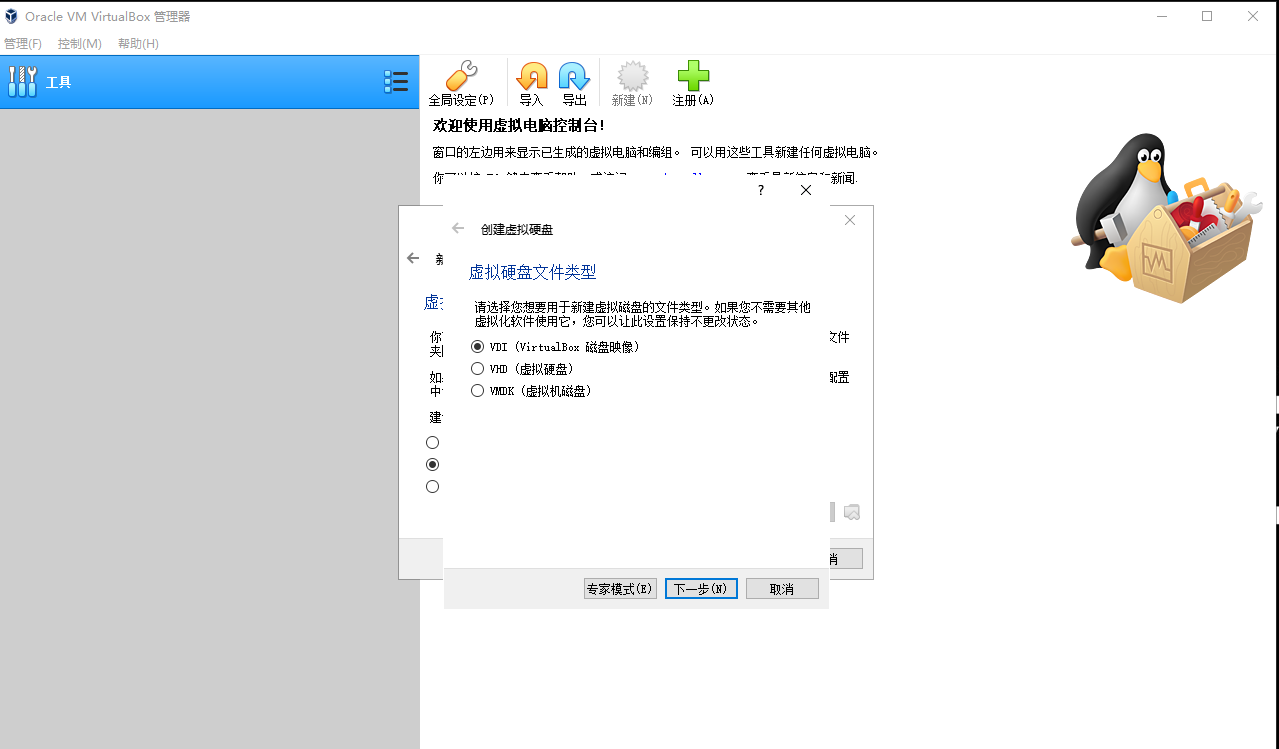Select the VDI disk image option
This screenshot has width=1279, height=749.
pyautogui.click(x=477, y=347)
